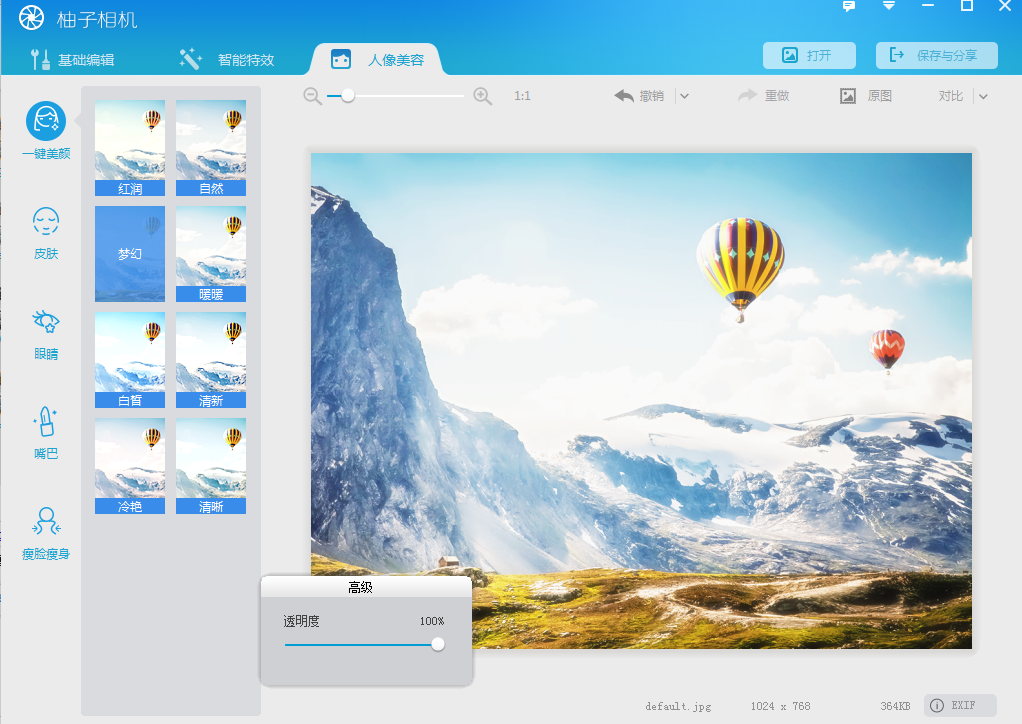Open the feedback chat bubble icon
This screenshot has width=1022, height=724.
coord(849,6)
